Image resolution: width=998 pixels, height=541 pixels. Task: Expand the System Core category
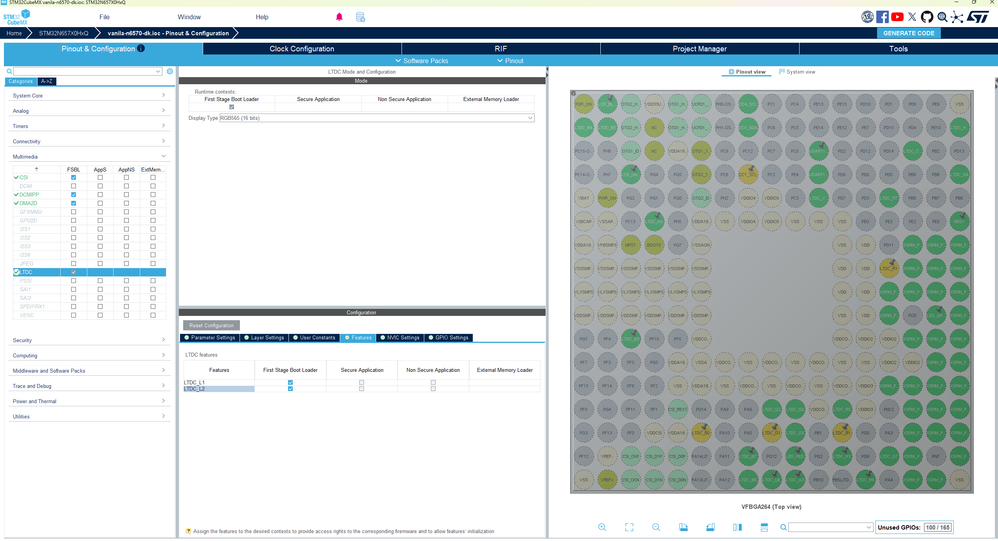pyautogui.click(x=88, y=95)
